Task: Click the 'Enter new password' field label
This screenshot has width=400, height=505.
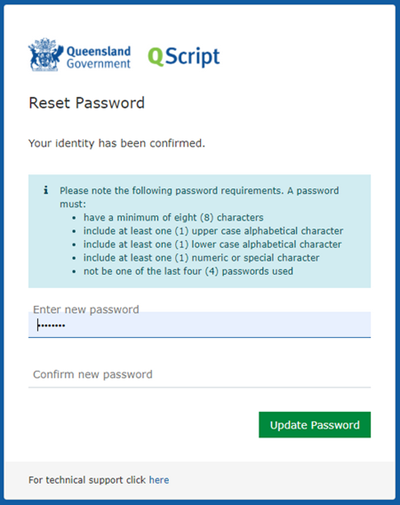Action: coord(86,309)
